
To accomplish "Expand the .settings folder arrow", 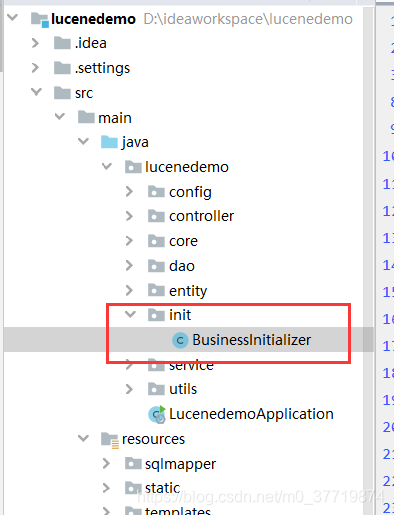I will click(x=35, y=68).
